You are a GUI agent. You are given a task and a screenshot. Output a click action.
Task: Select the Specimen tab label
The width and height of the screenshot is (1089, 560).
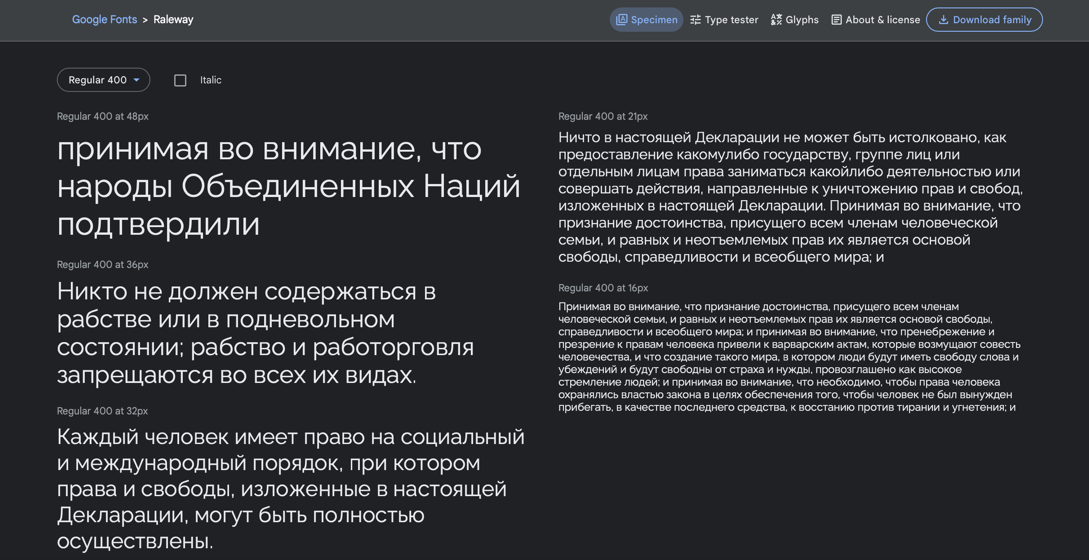click(654, 20)
